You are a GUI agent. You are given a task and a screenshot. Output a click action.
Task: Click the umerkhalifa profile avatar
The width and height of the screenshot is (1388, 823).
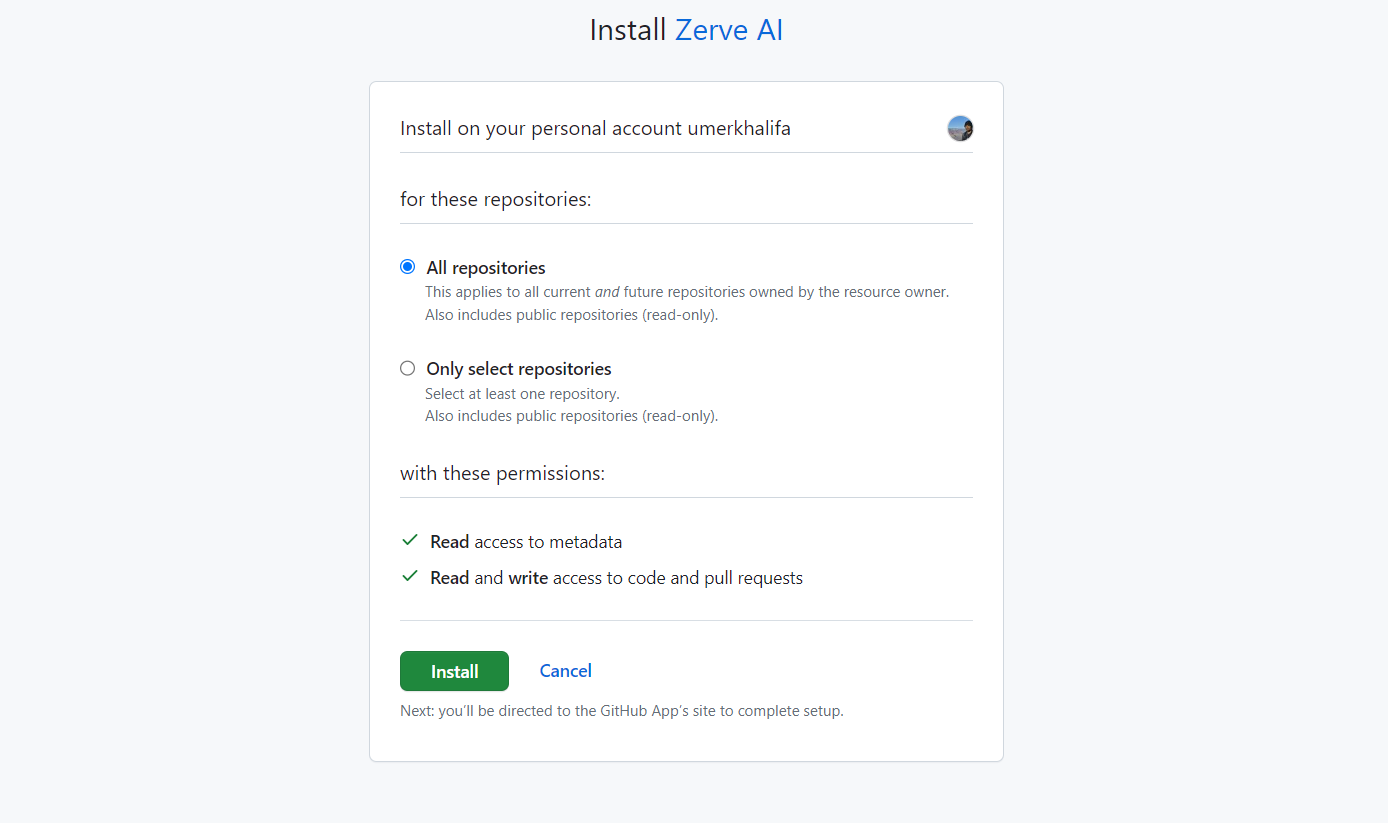tap(960, 128)
